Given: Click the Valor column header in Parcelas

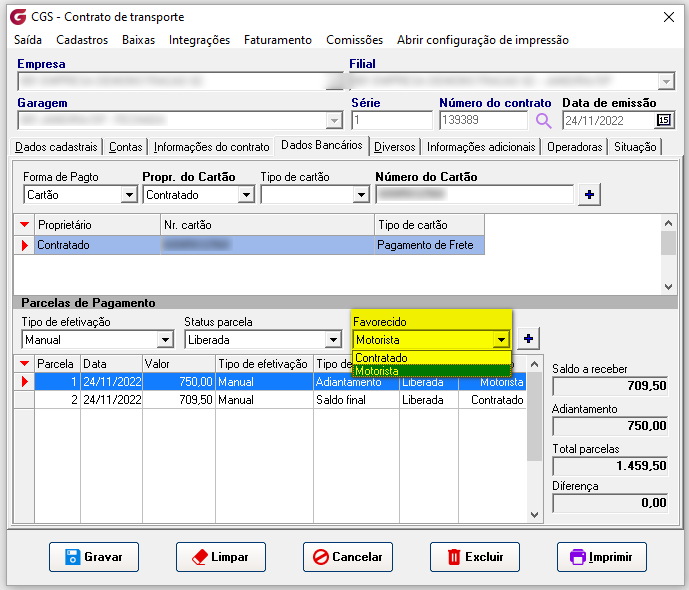Looking at the screenshot, I should [x=179, y=364].
